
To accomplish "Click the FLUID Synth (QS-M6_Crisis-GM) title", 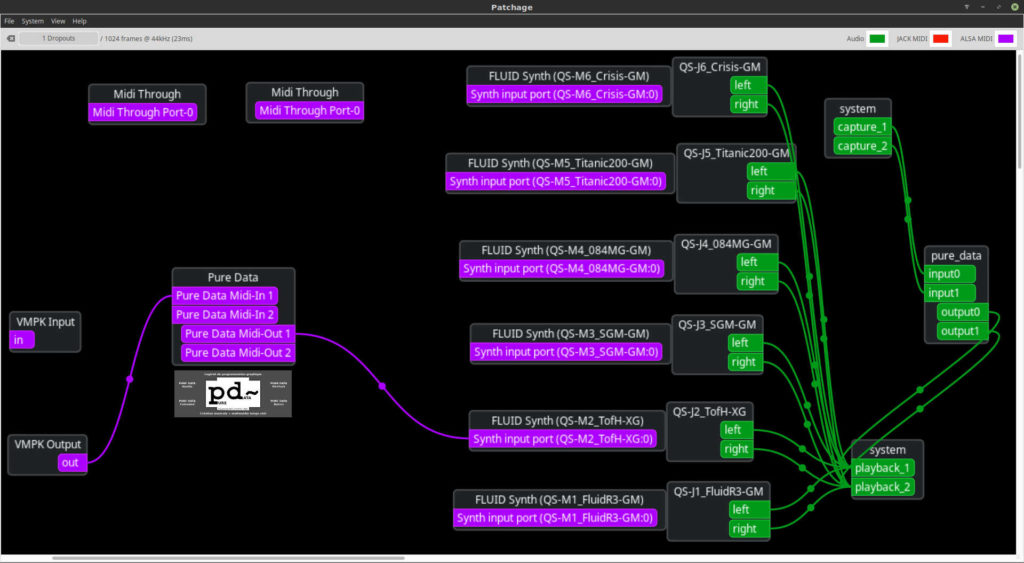I will [x=569, y=76].
